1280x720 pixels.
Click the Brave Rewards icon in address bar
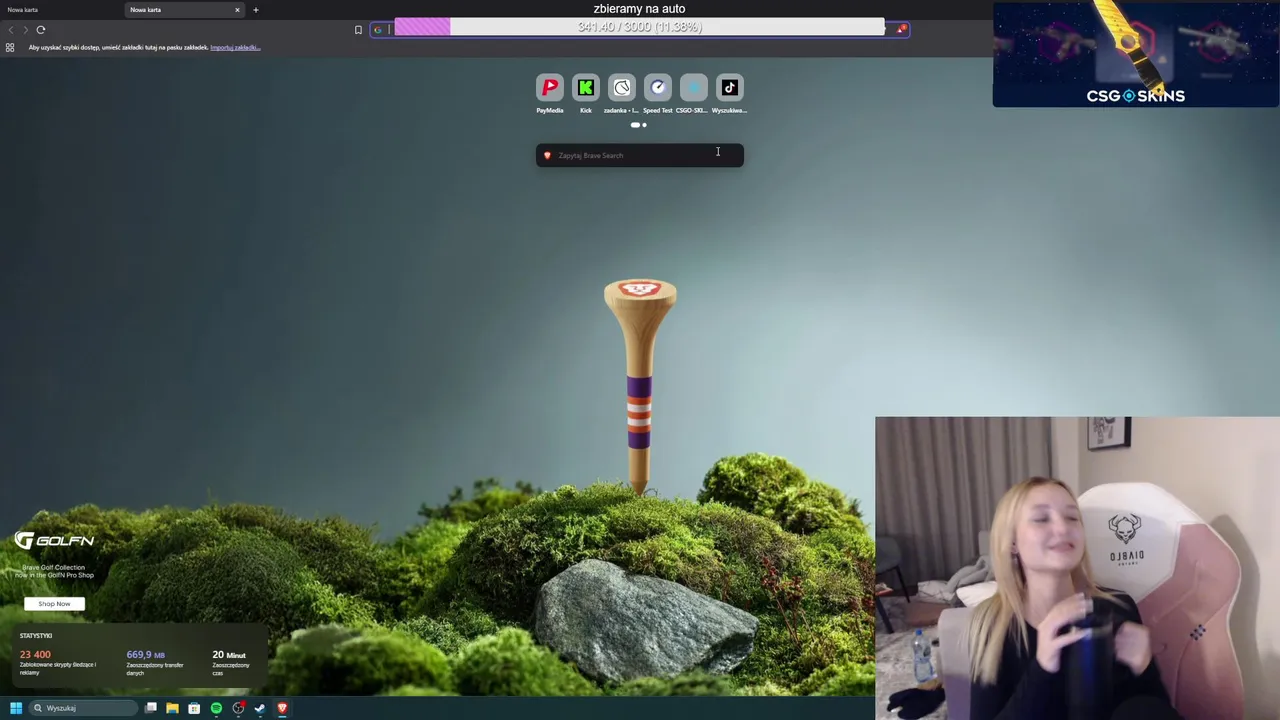point(901,29)
